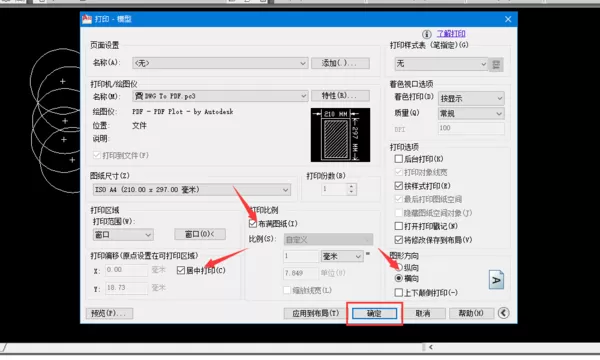Viewport: 600px width, 360px height.
Task: Click the AutoCAD icon in the dialog title
Action: [x=87, y=19]
